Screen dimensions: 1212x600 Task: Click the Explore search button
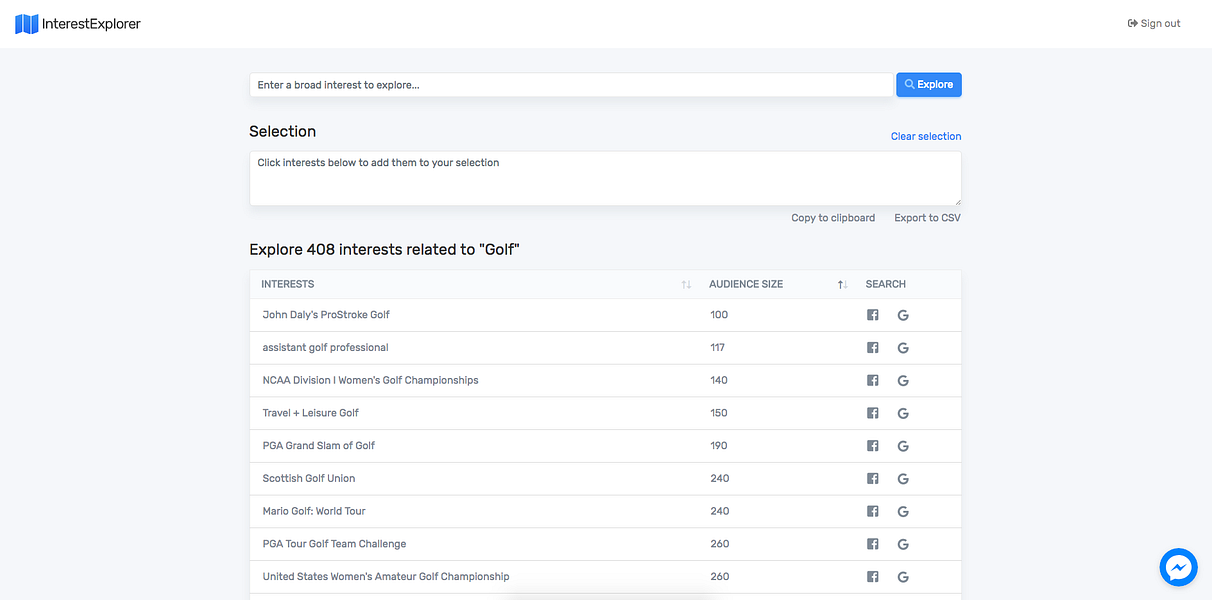click(928, 85)
